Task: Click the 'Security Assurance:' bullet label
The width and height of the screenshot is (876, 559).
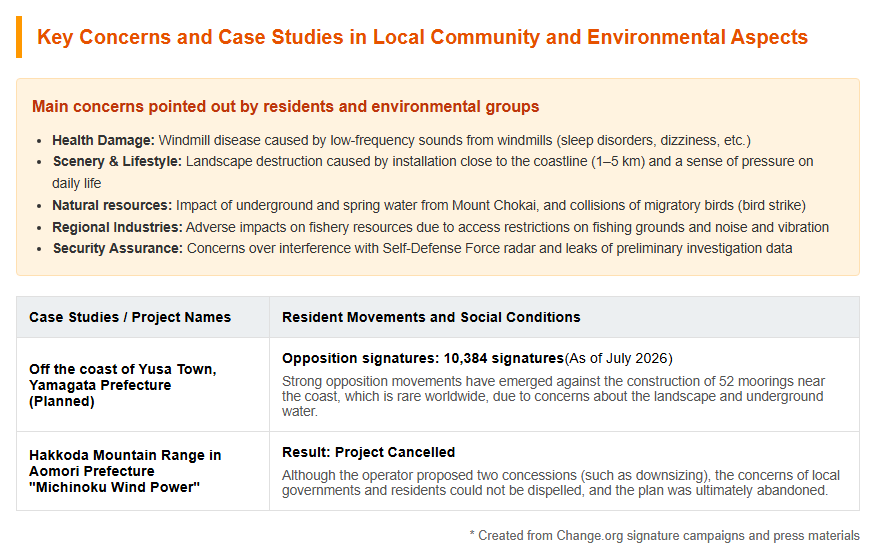Action: point(118,249)
